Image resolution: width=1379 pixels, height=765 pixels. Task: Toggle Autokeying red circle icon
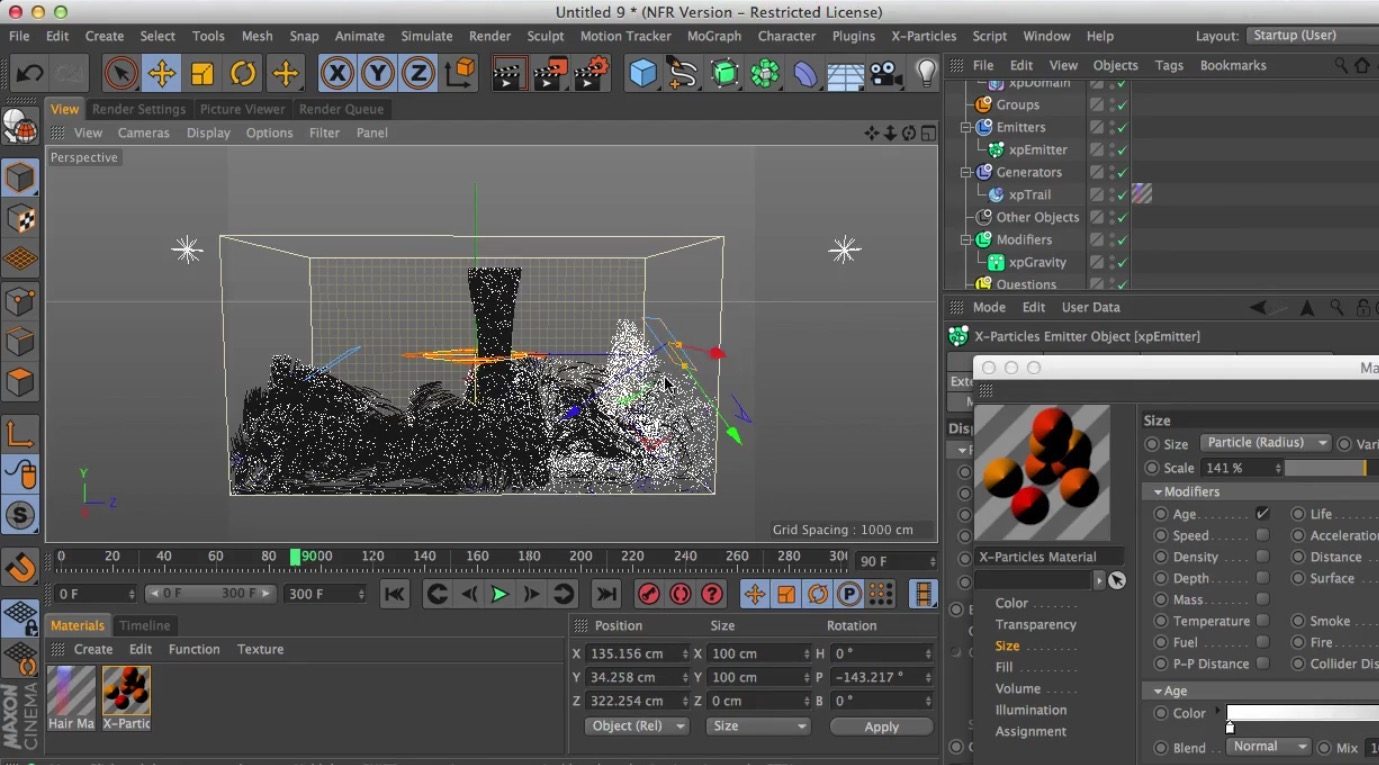point(681,594)
